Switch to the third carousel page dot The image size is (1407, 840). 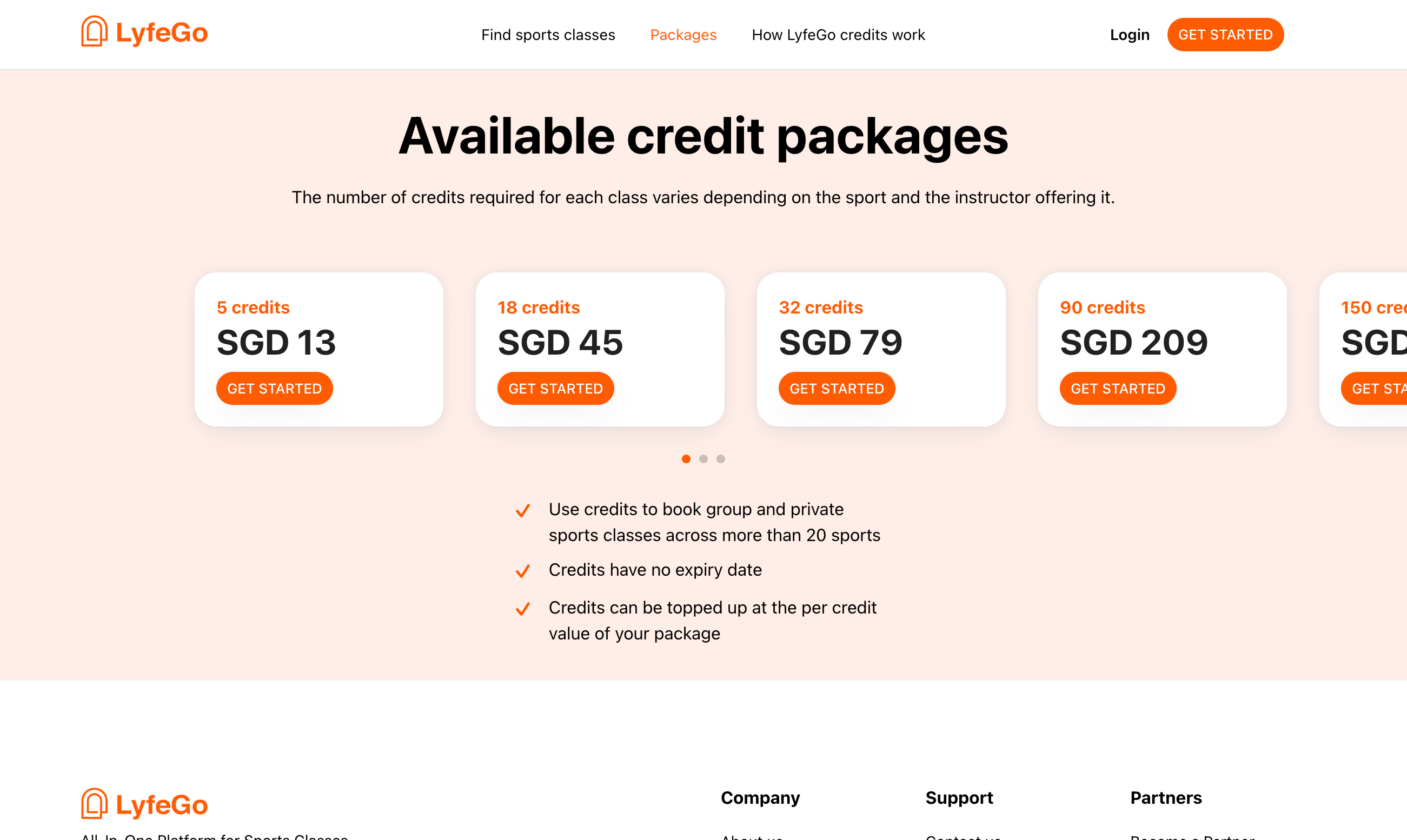pyautogui.click(x=721, y=459)
